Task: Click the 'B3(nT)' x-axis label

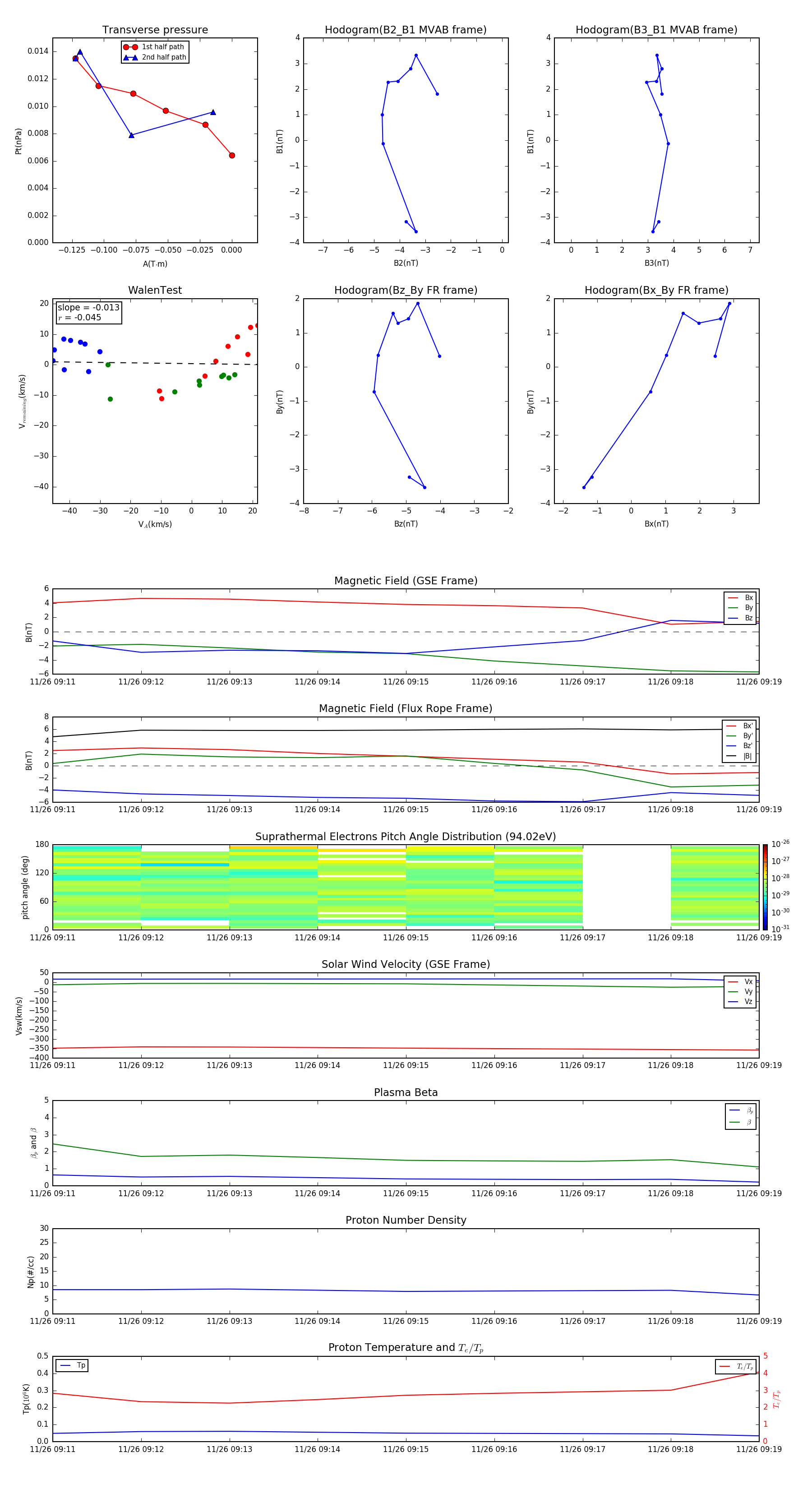Action: coord(656,263)
